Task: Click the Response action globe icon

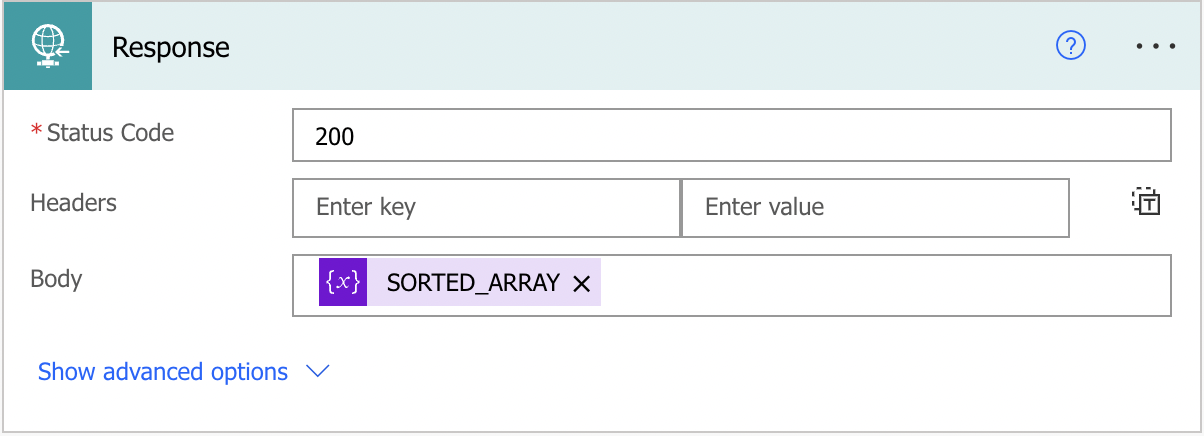Action: (47, 46)
